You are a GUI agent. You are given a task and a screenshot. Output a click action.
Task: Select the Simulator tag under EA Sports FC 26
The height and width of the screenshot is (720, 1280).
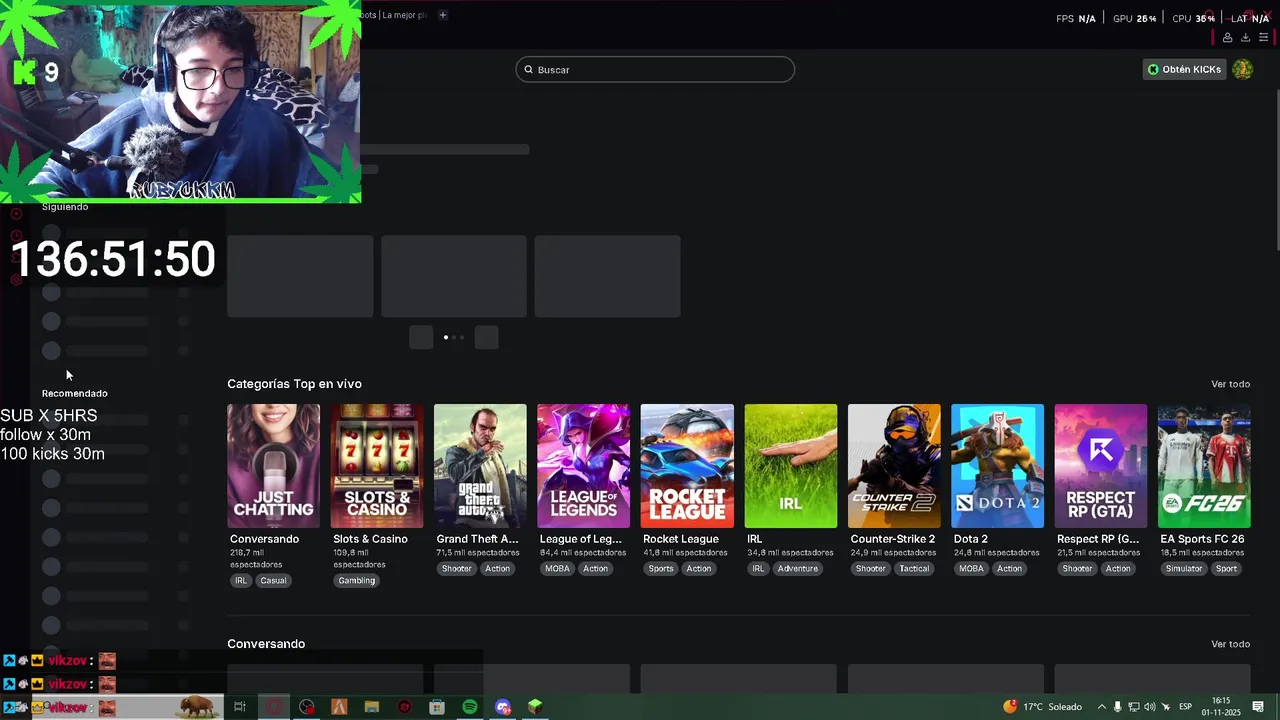pos(1183,569)
